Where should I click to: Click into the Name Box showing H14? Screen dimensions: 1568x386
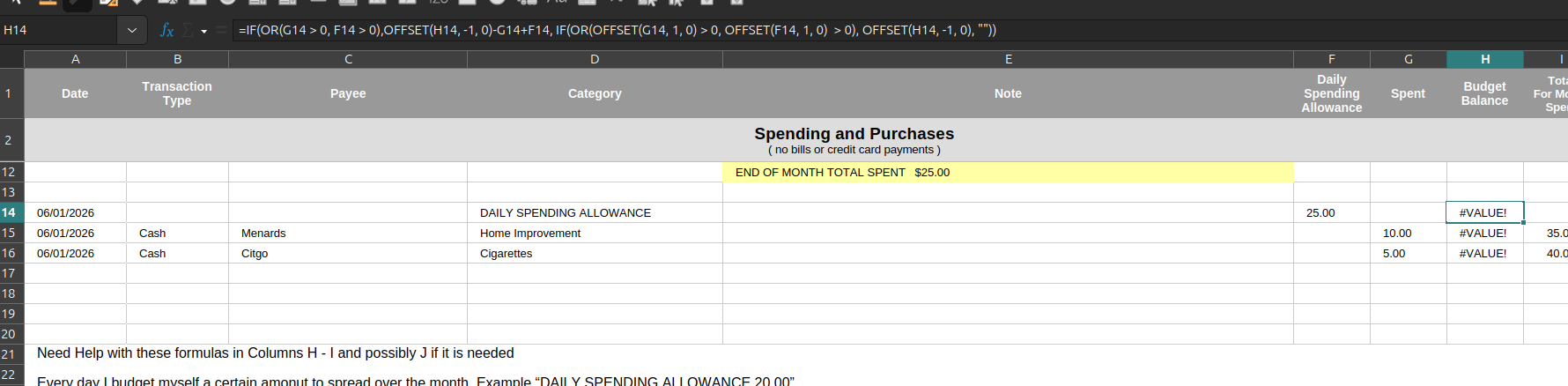point(58,30)
